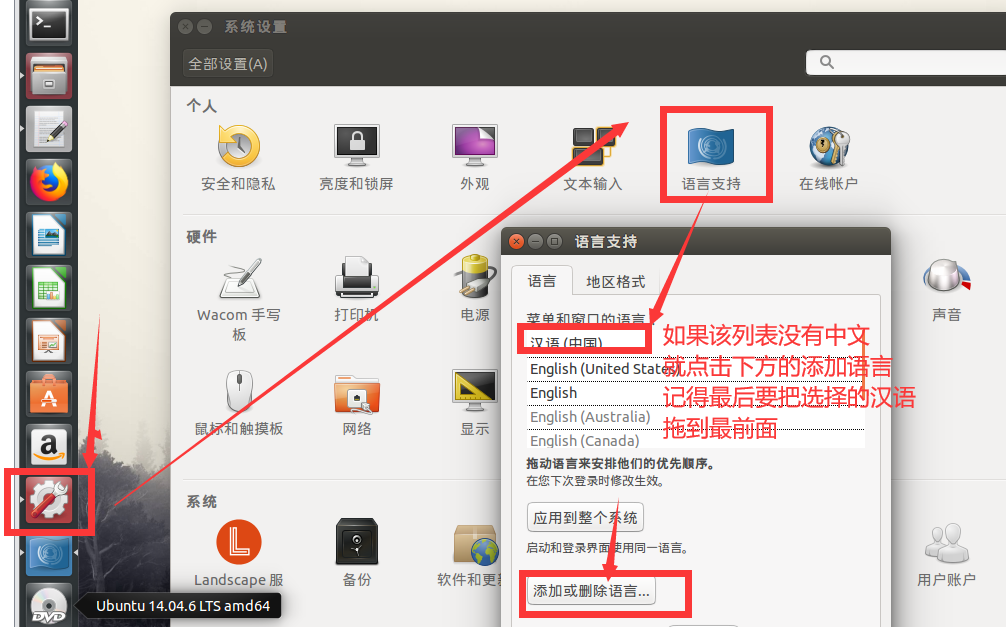The image size is (1006, 627).
Task: Open Backups (备份) settings
Action: [x=357, y=553]
